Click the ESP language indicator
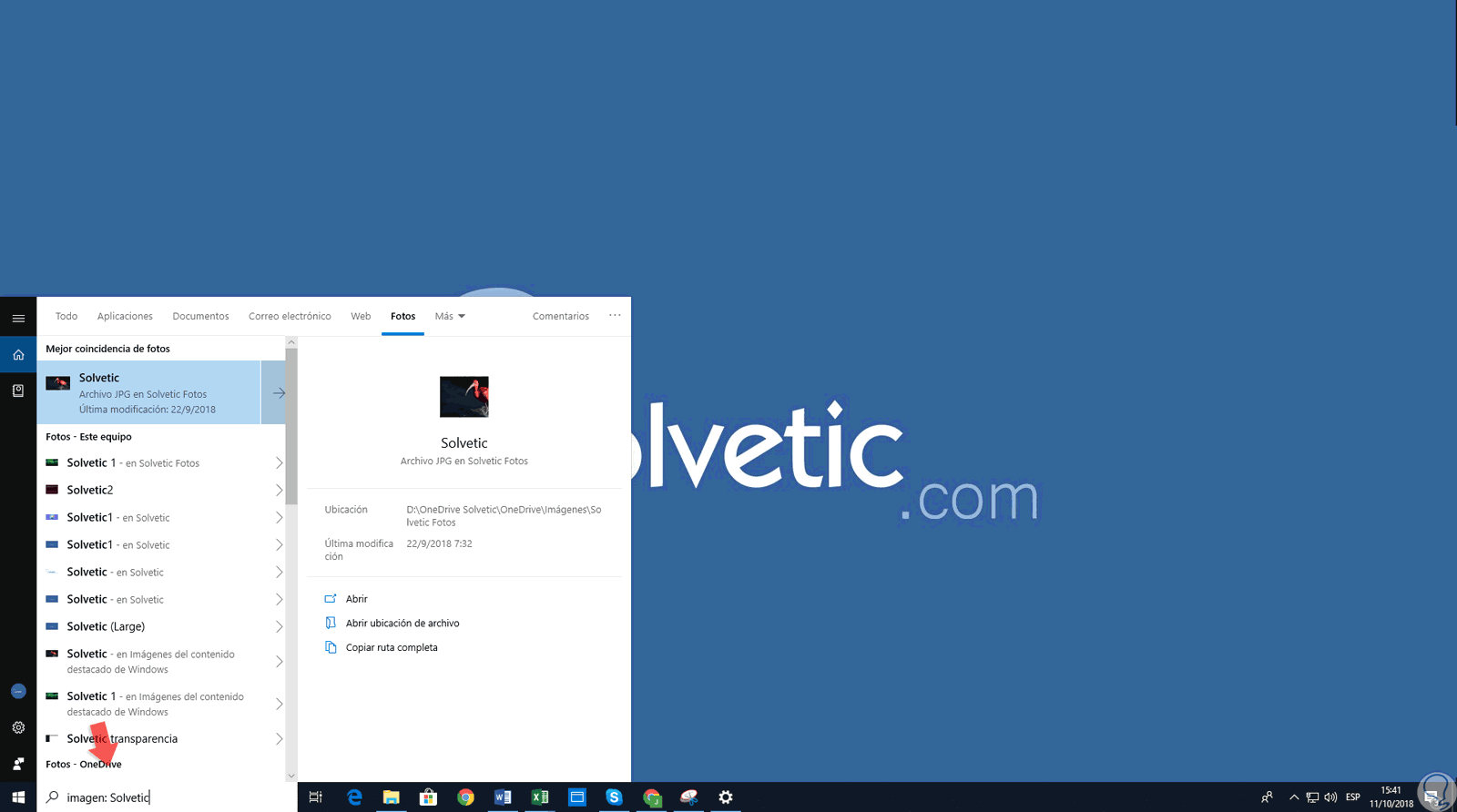 1353,797
